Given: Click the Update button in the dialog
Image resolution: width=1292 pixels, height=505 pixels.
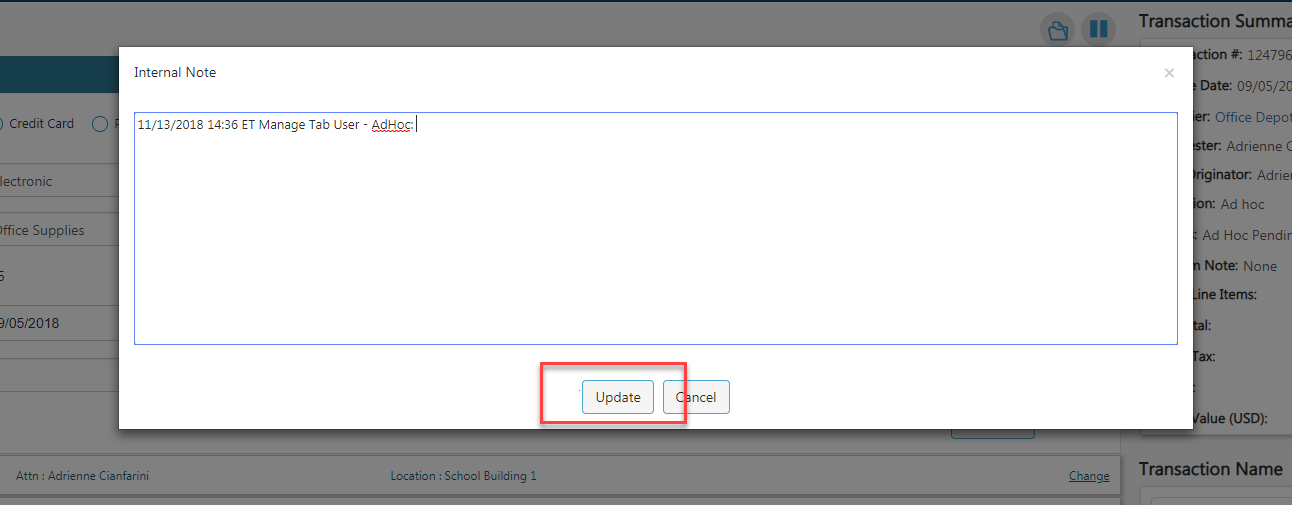Looking at the screenshot, I should (x=618, y=397).
